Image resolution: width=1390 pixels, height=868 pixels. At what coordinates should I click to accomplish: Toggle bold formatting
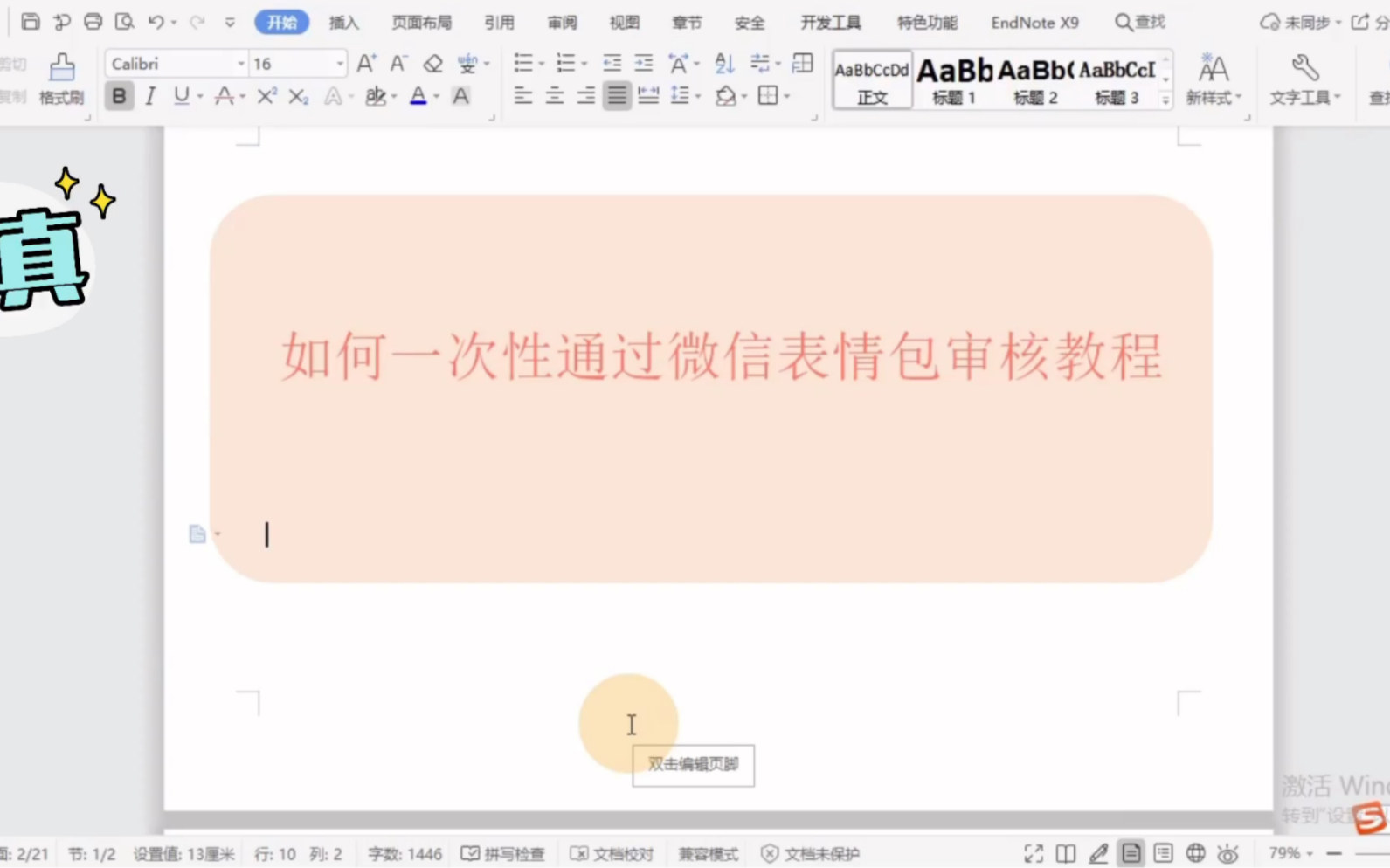click(x=119, y=96)
